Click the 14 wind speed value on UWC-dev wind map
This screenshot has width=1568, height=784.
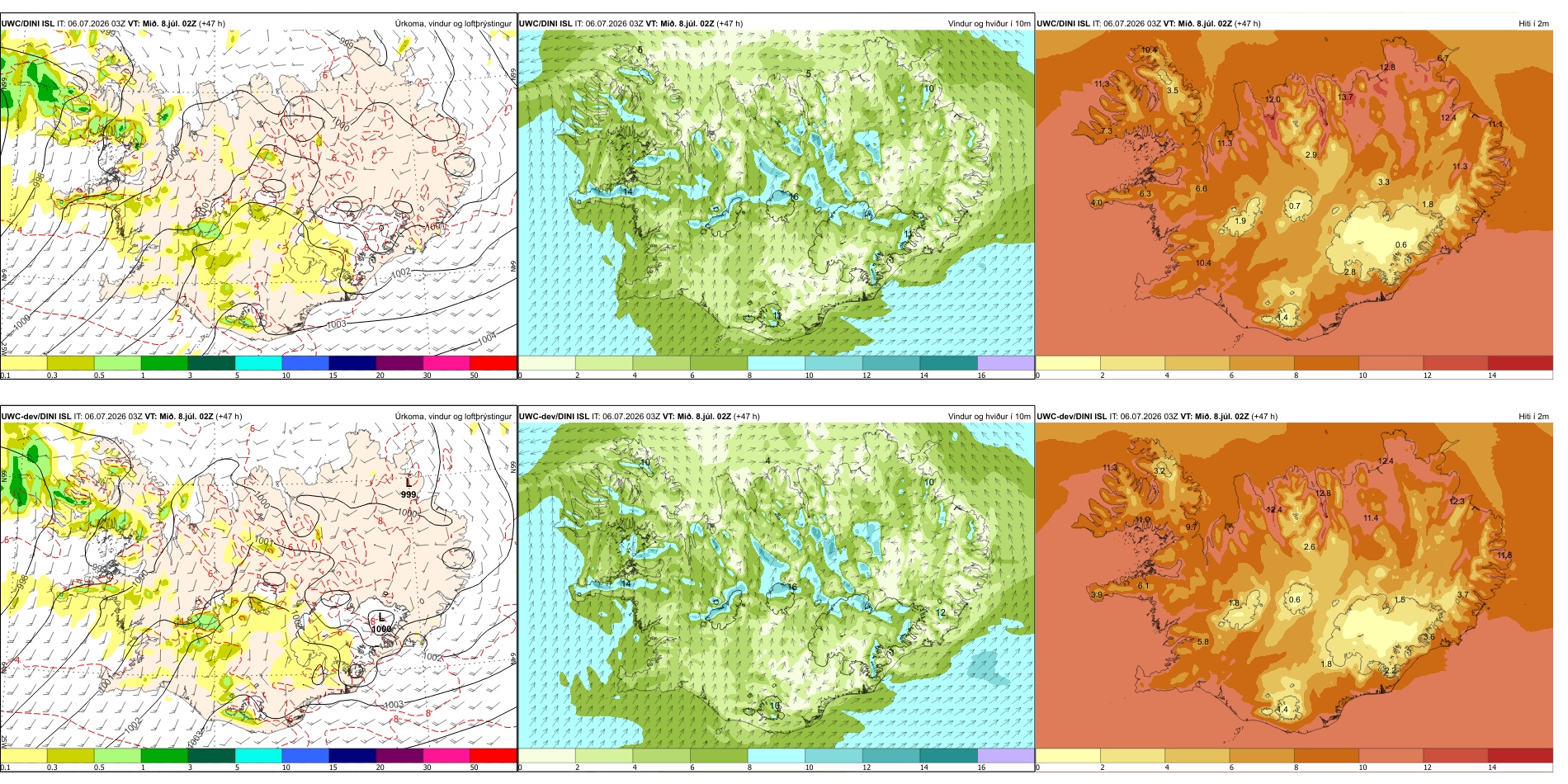point(626,584)
